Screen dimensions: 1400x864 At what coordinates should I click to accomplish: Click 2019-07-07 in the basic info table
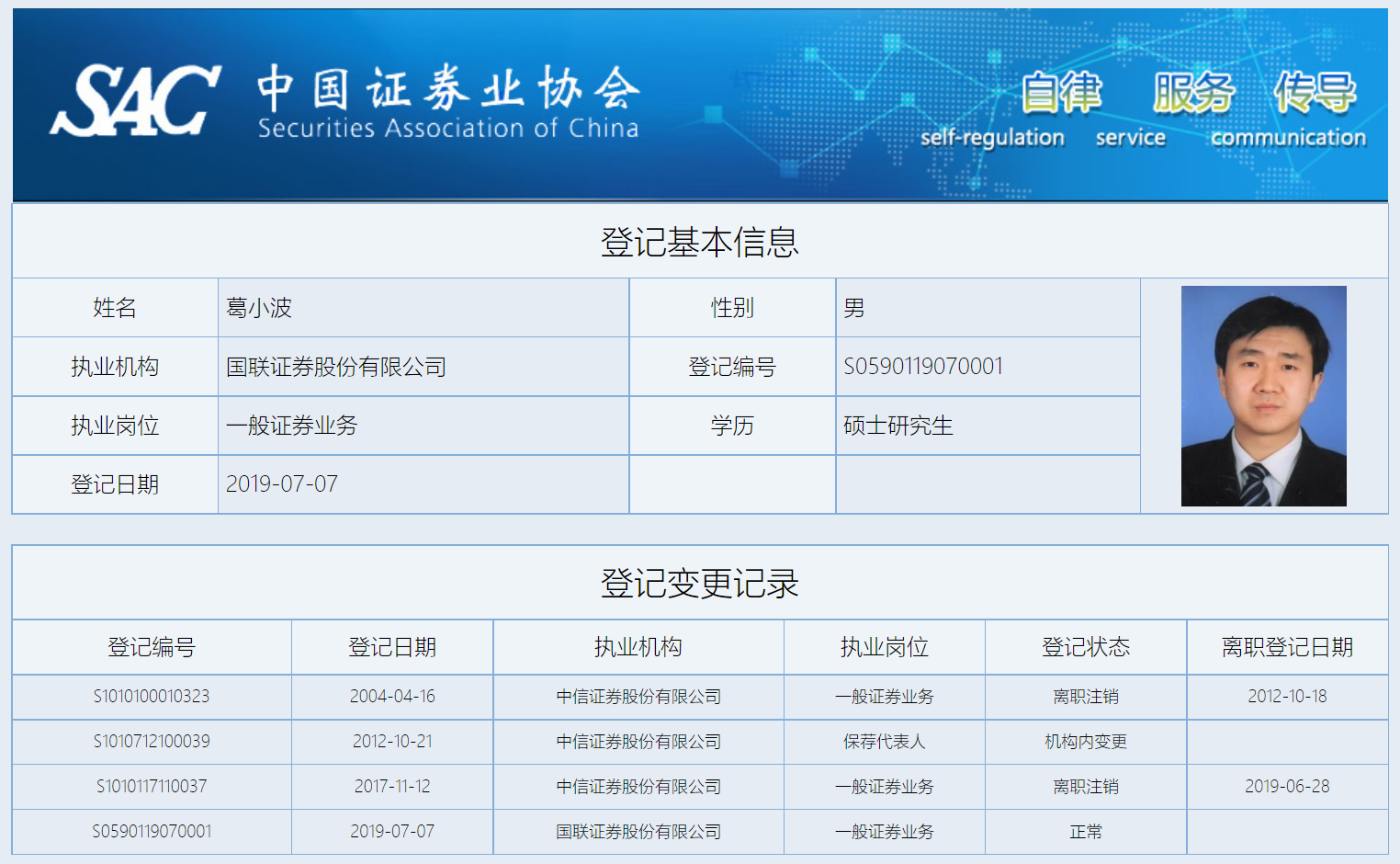pos(282,484)
